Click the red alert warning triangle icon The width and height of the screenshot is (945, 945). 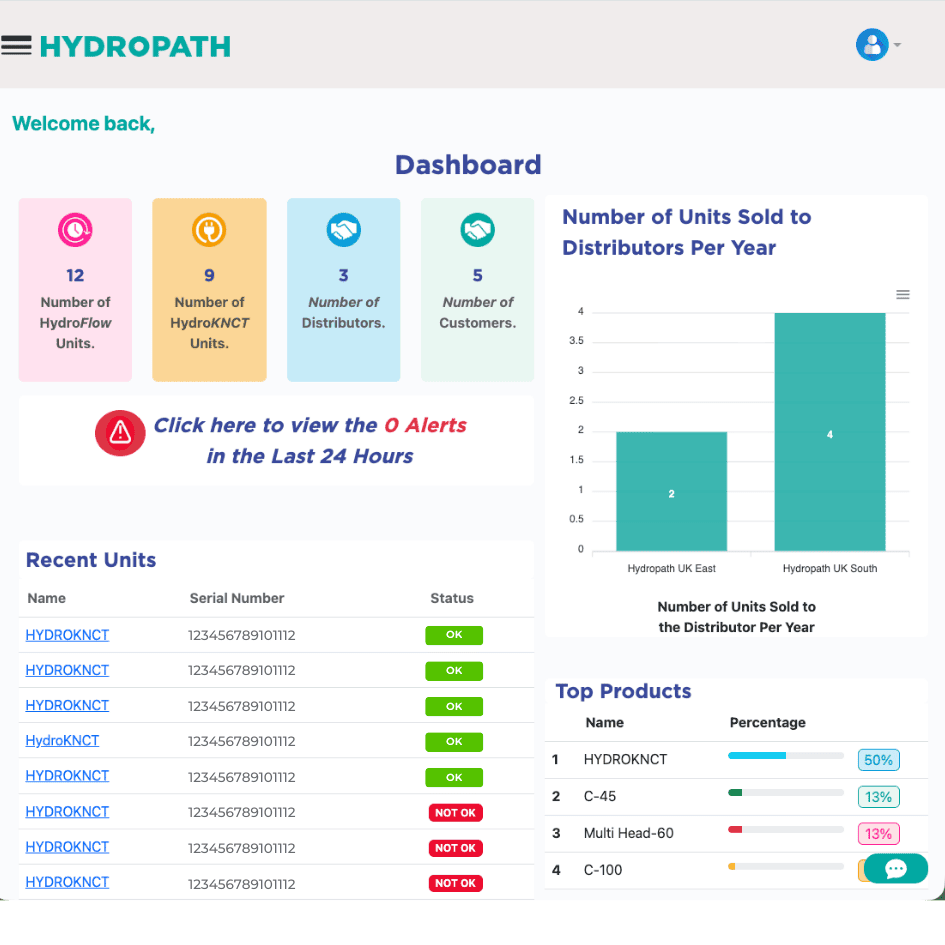[x=120, y=432]
